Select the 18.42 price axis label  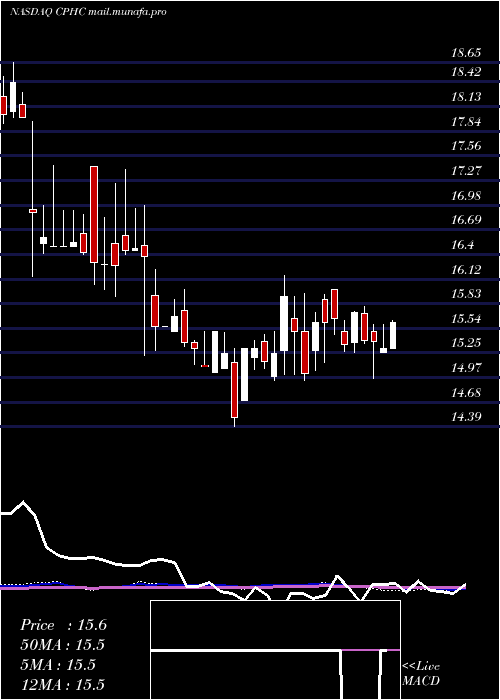point(466,72)
